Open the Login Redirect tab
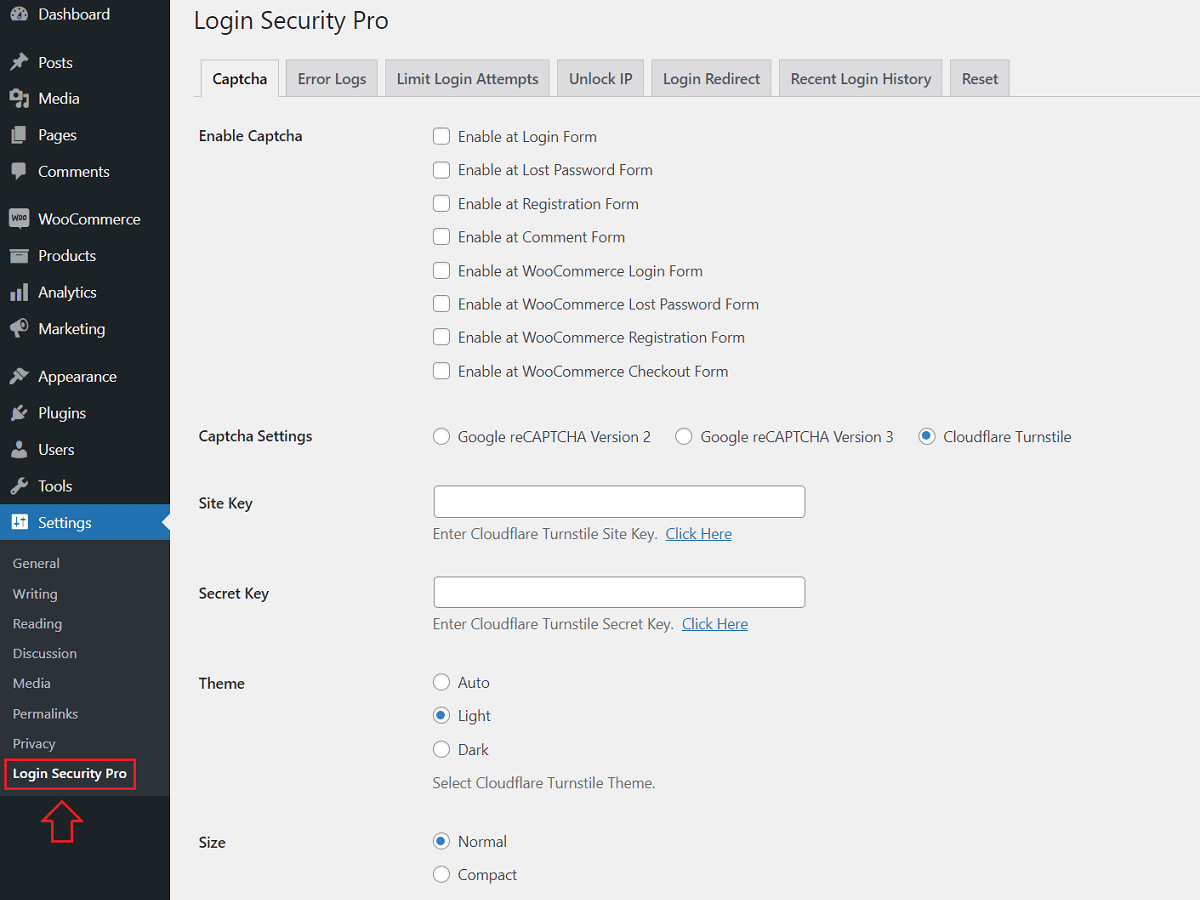Viewport: 1200px width, 900px height. point(711,79)
